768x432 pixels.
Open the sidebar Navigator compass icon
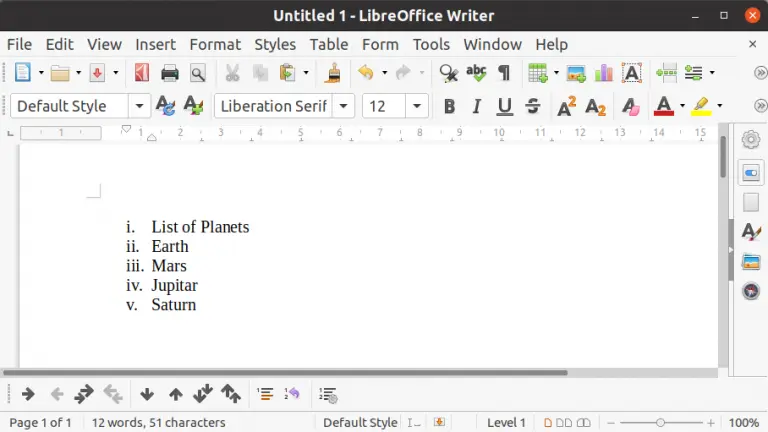pyautogui.click(x=751, y=291)
